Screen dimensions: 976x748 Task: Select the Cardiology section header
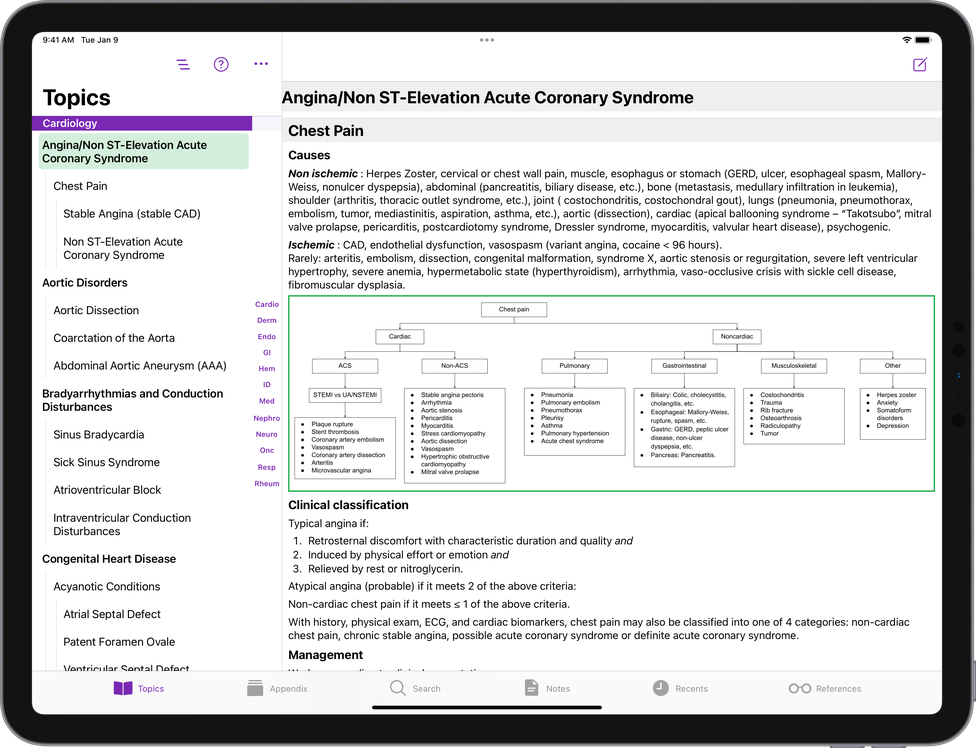[x=142, y=123]
